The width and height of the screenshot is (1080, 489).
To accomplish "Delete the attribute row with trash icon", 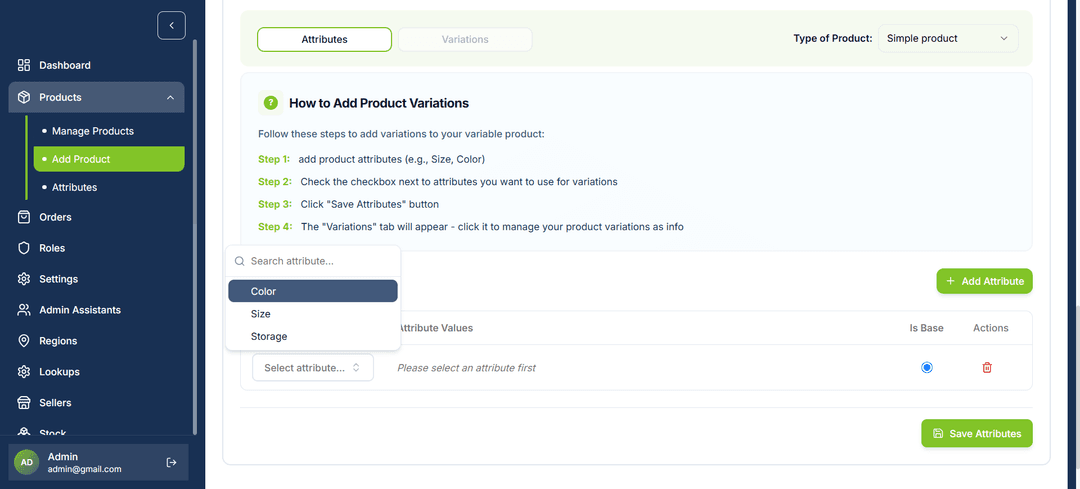I will (987, 368).
